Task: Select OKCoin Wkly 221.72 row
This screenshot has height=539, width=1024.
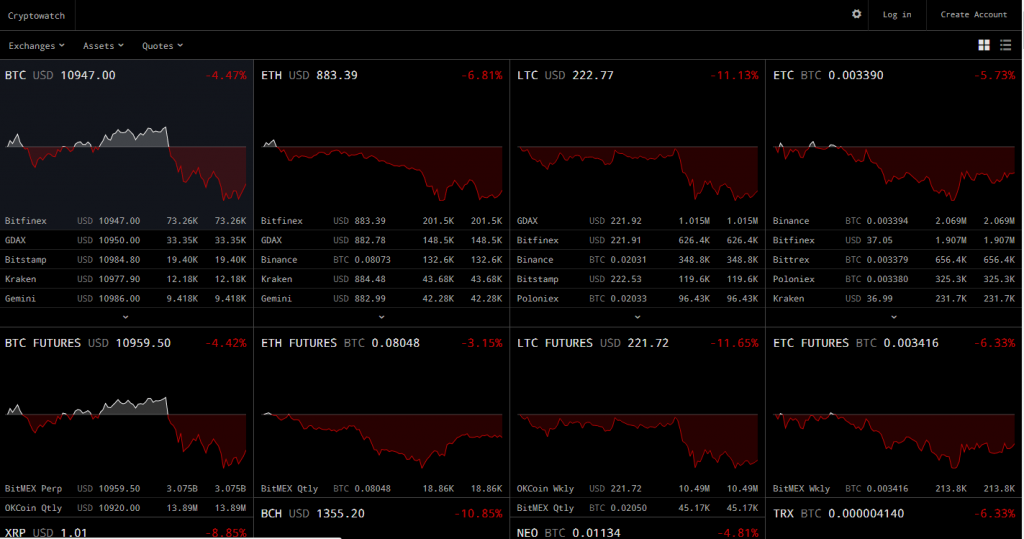Action: 638,489
